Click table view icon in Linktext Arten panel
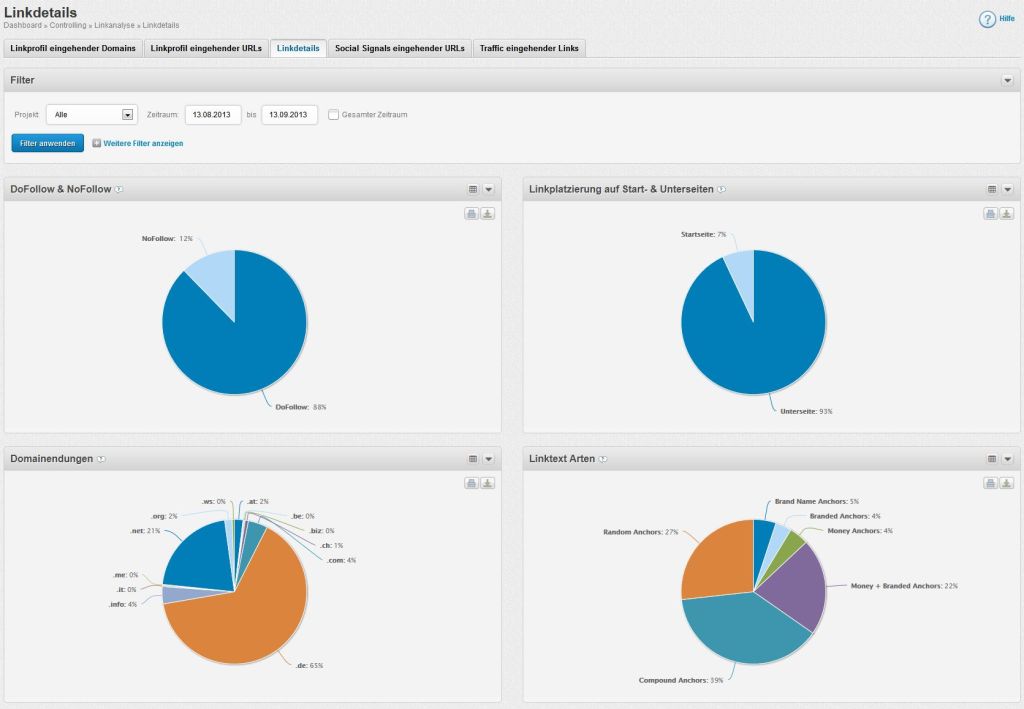 coord(992,459)
